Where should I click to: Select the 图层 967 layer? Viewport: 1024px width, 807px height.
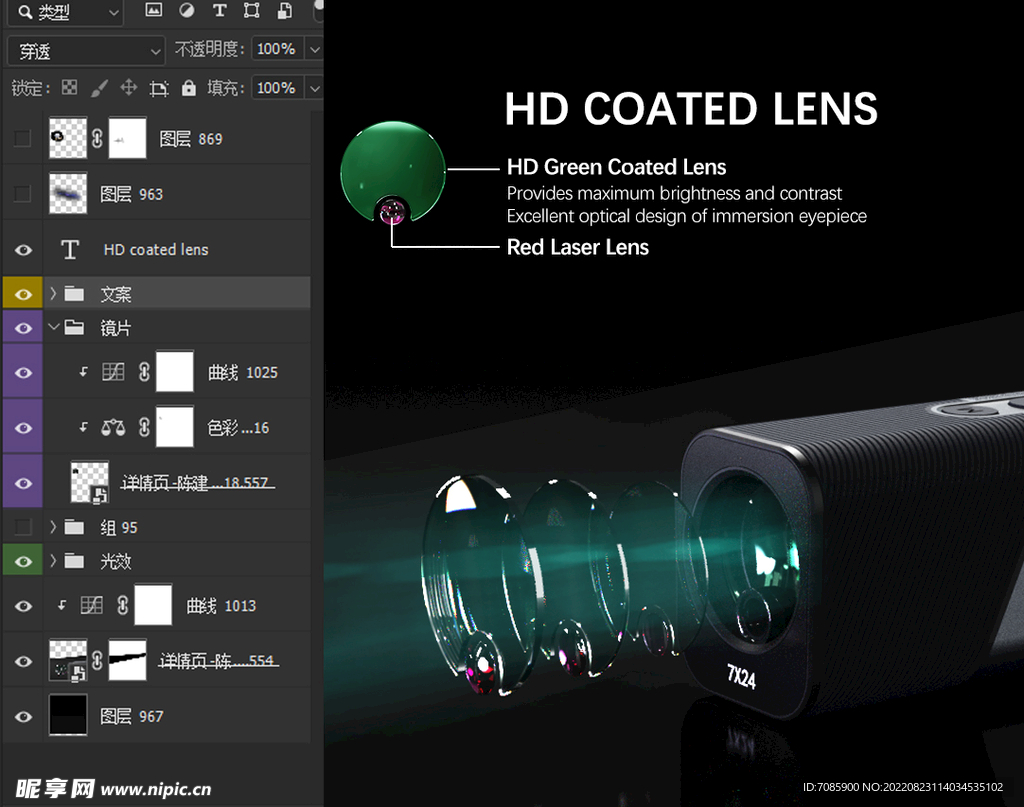[x=132, y=716]
